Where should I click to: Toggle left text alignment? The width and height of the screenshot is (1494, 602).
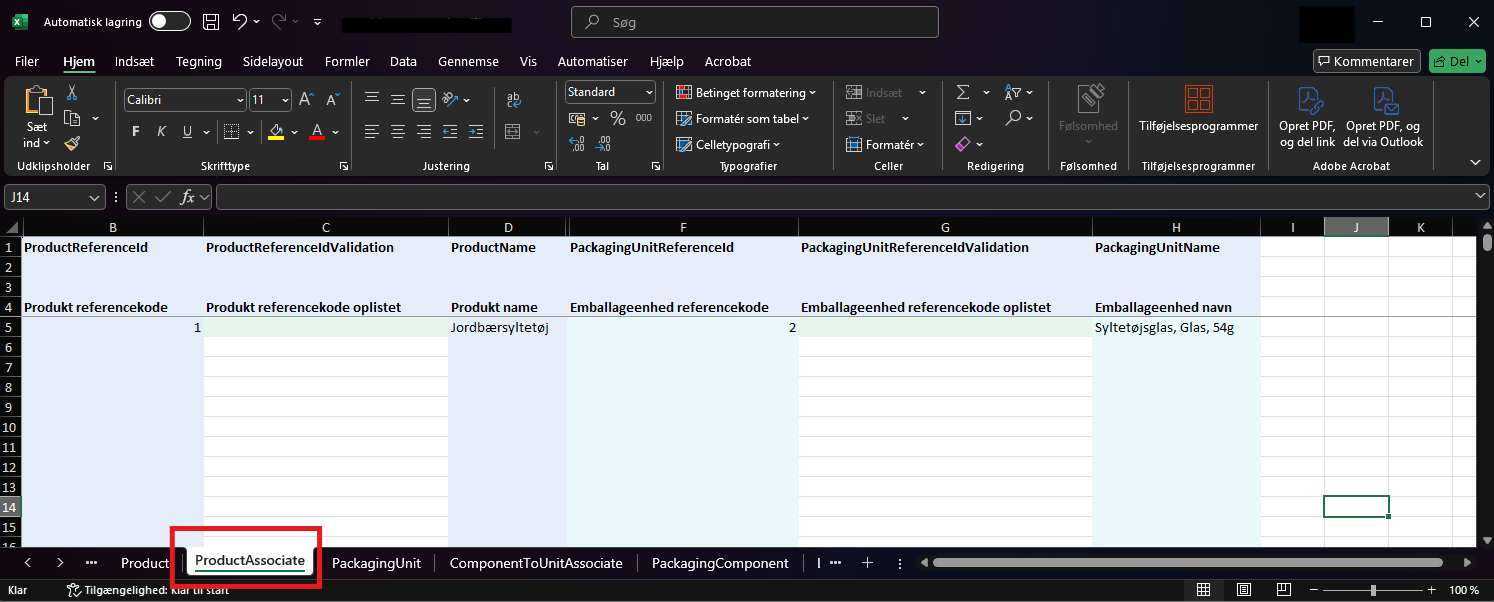(x=372, y=131)
